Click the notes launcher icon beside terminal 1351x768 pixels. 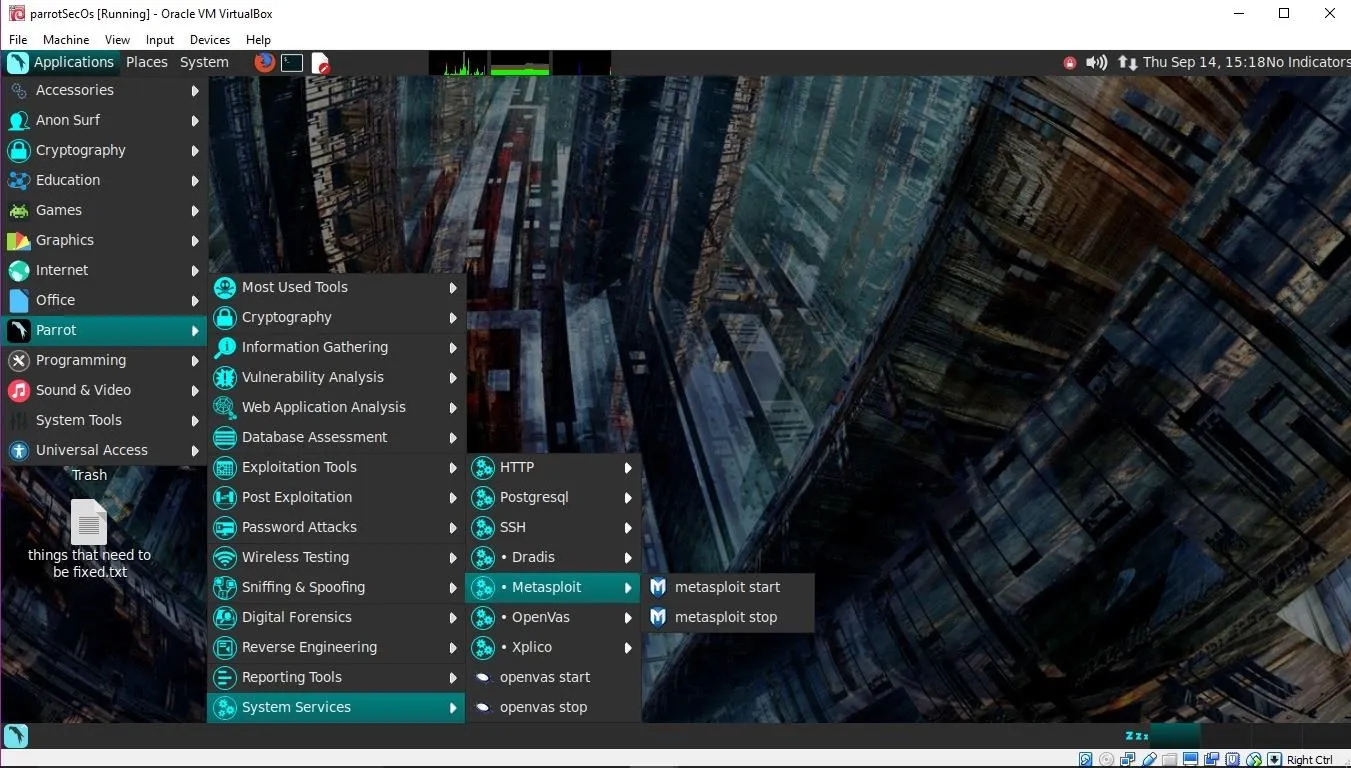click(320, 63)
